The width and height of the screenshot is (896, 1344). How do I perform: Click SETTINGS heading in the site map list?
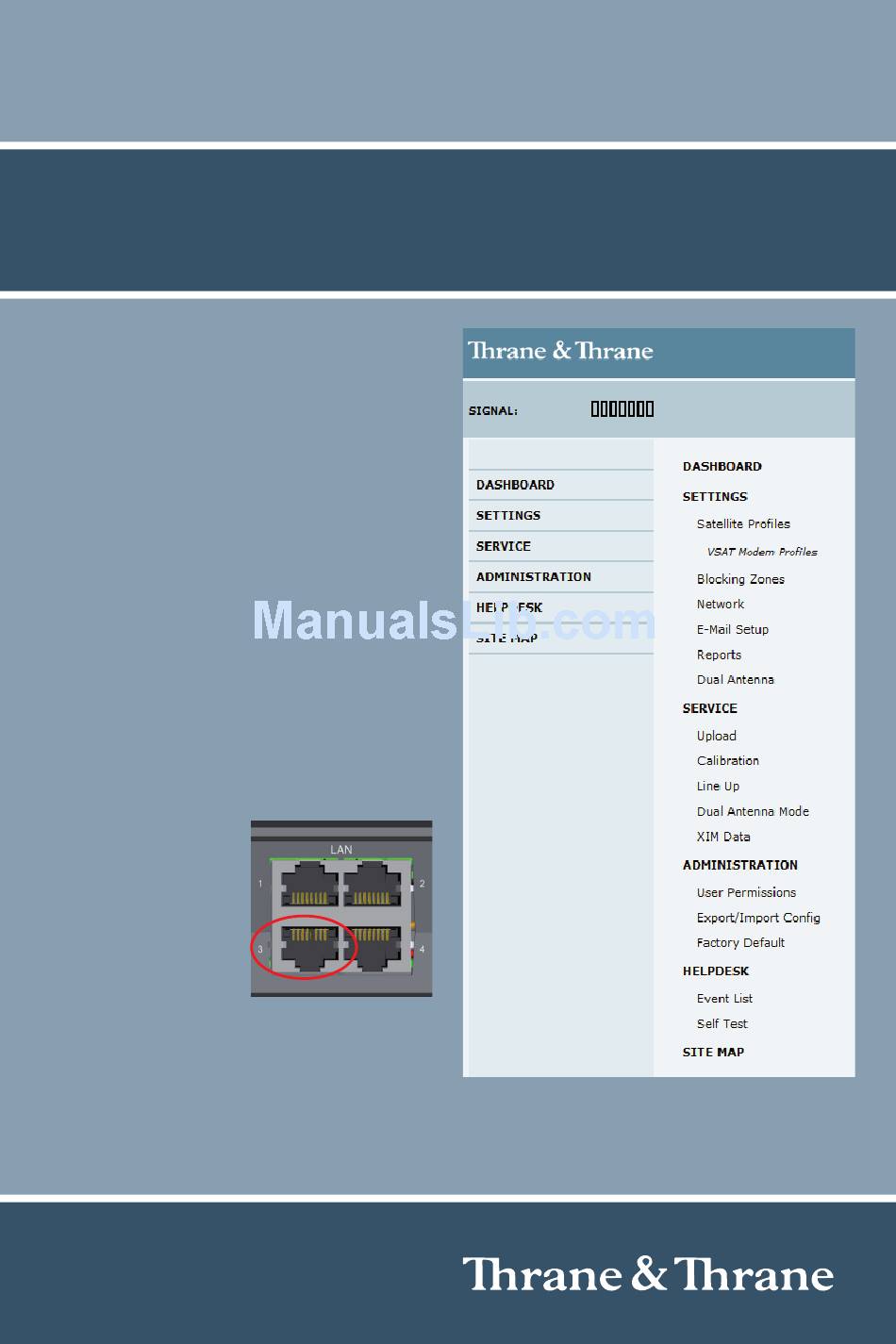[x=715, y=497]
